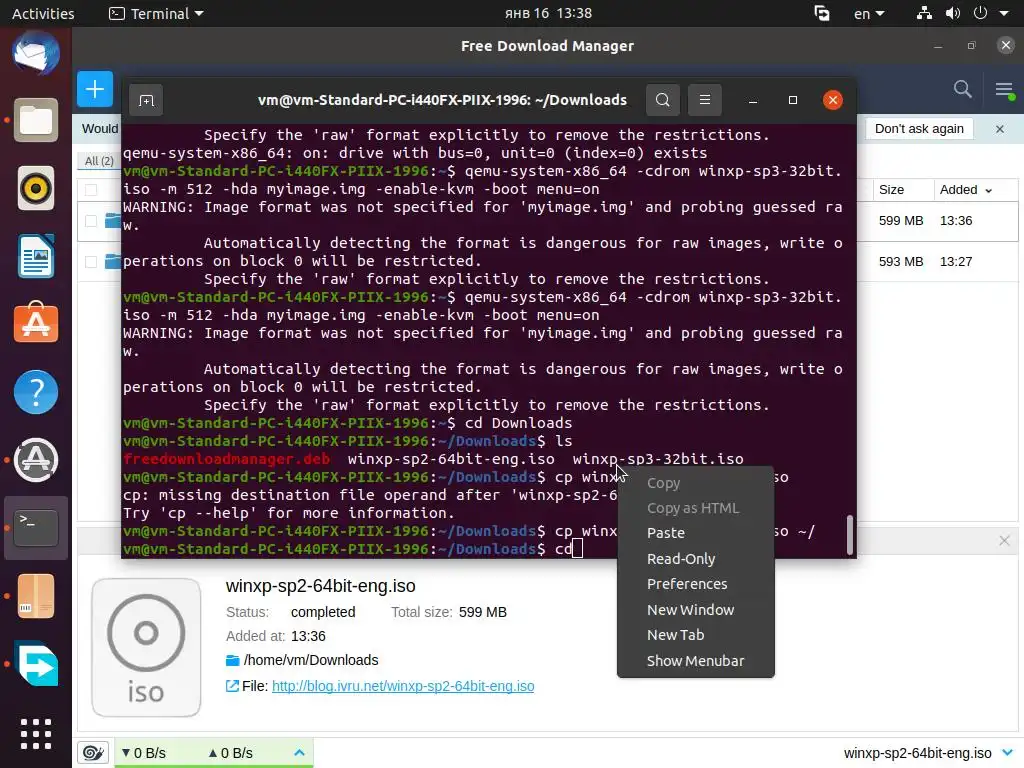Search downloads in Free Download Manager

tap(963, 89)
